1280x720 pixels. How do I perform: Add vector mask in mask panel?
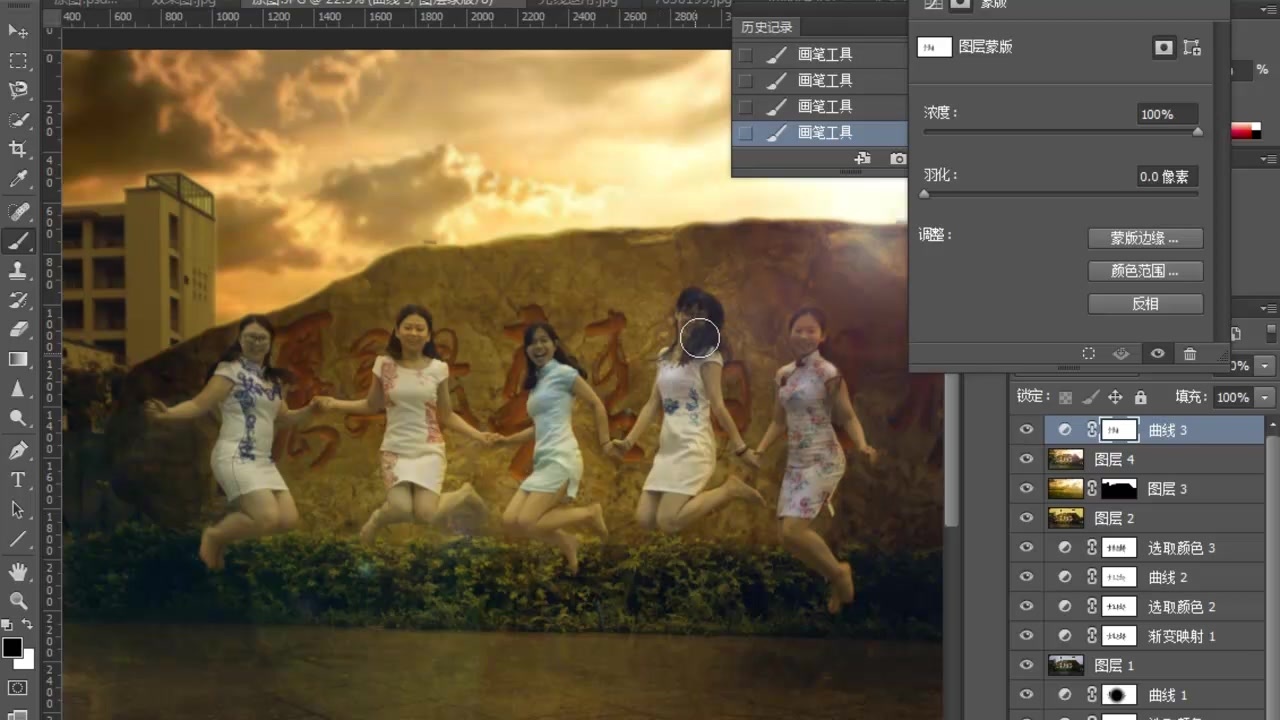1192,47
